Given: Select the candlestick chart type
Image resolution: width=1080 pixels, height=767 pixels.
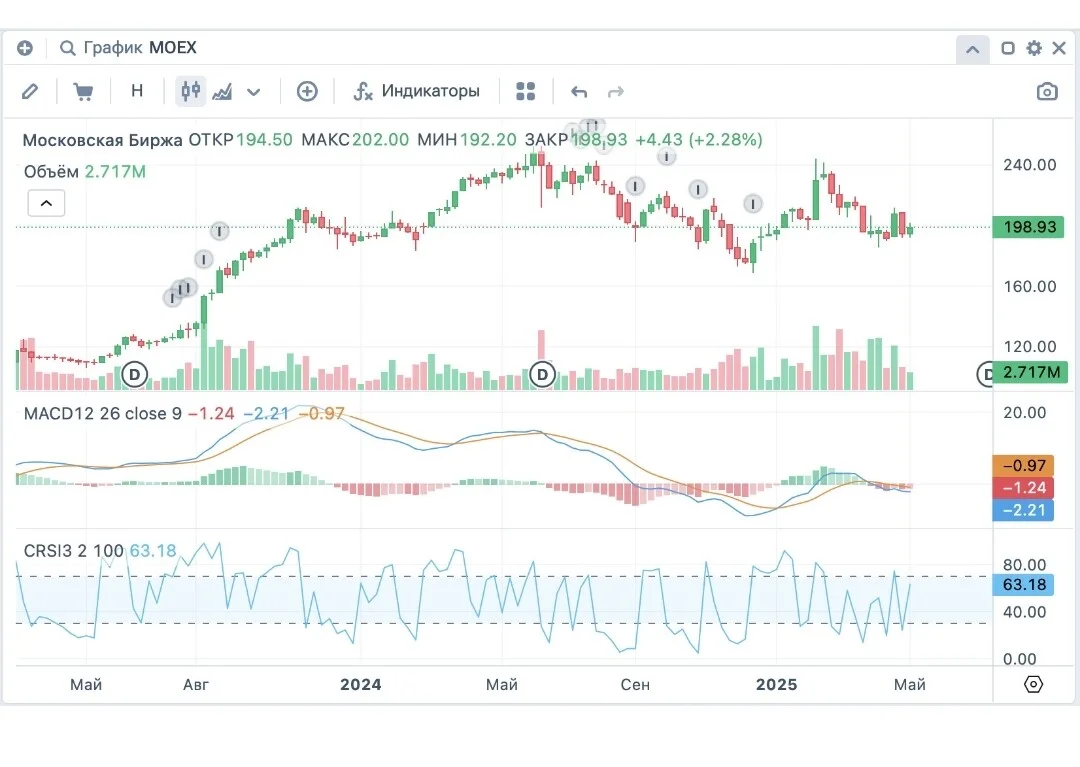Looking at the screenshot, I should (191, 91).
